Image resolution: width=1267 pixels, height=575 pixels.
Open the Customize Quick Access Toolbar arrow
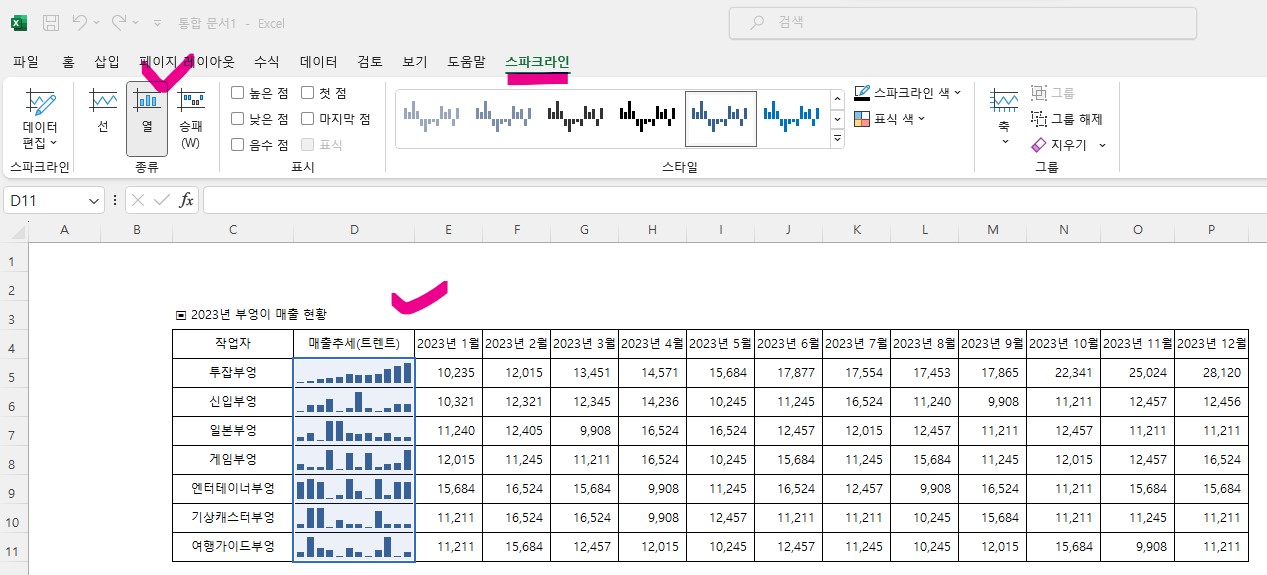point(158,22)
